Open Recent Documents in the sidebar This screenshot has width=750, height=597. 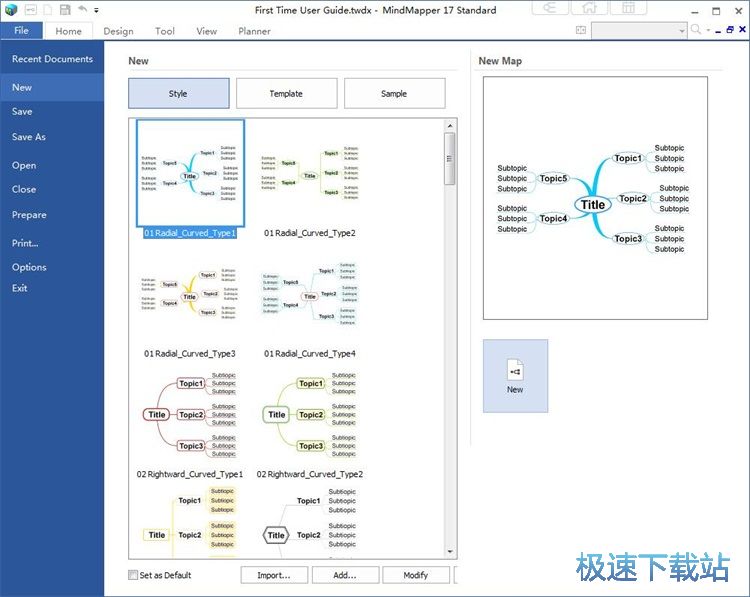click(52, 59)
